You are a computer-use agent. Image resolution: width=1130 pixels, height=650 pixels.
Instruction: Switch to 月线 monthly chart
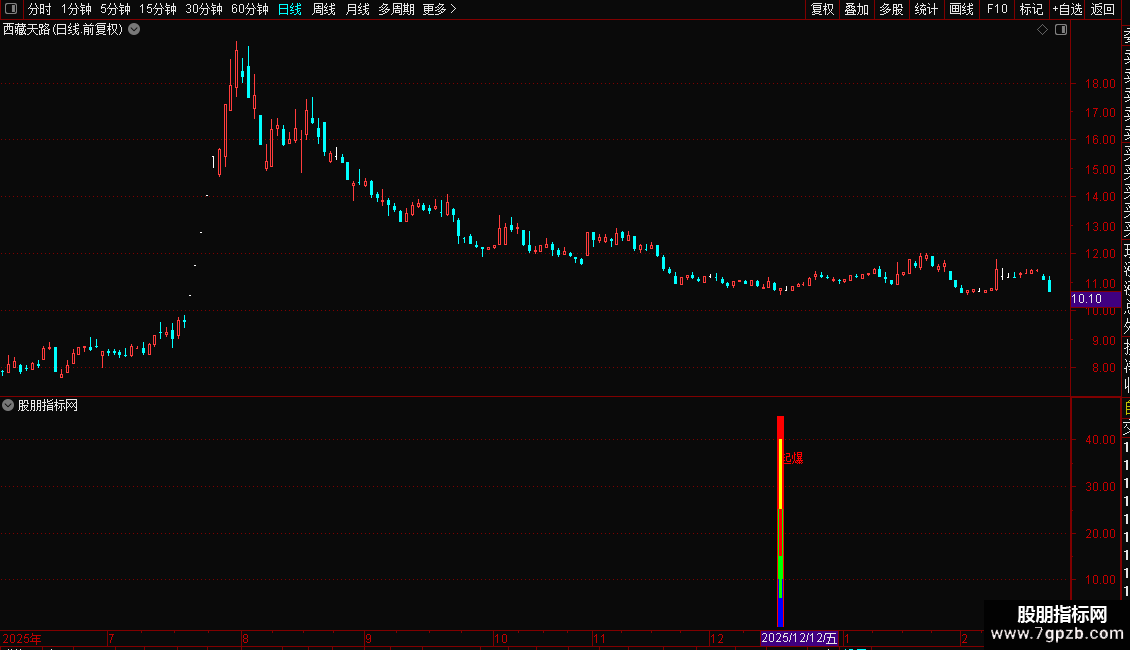pyautogui.click(x=357, y=9)
